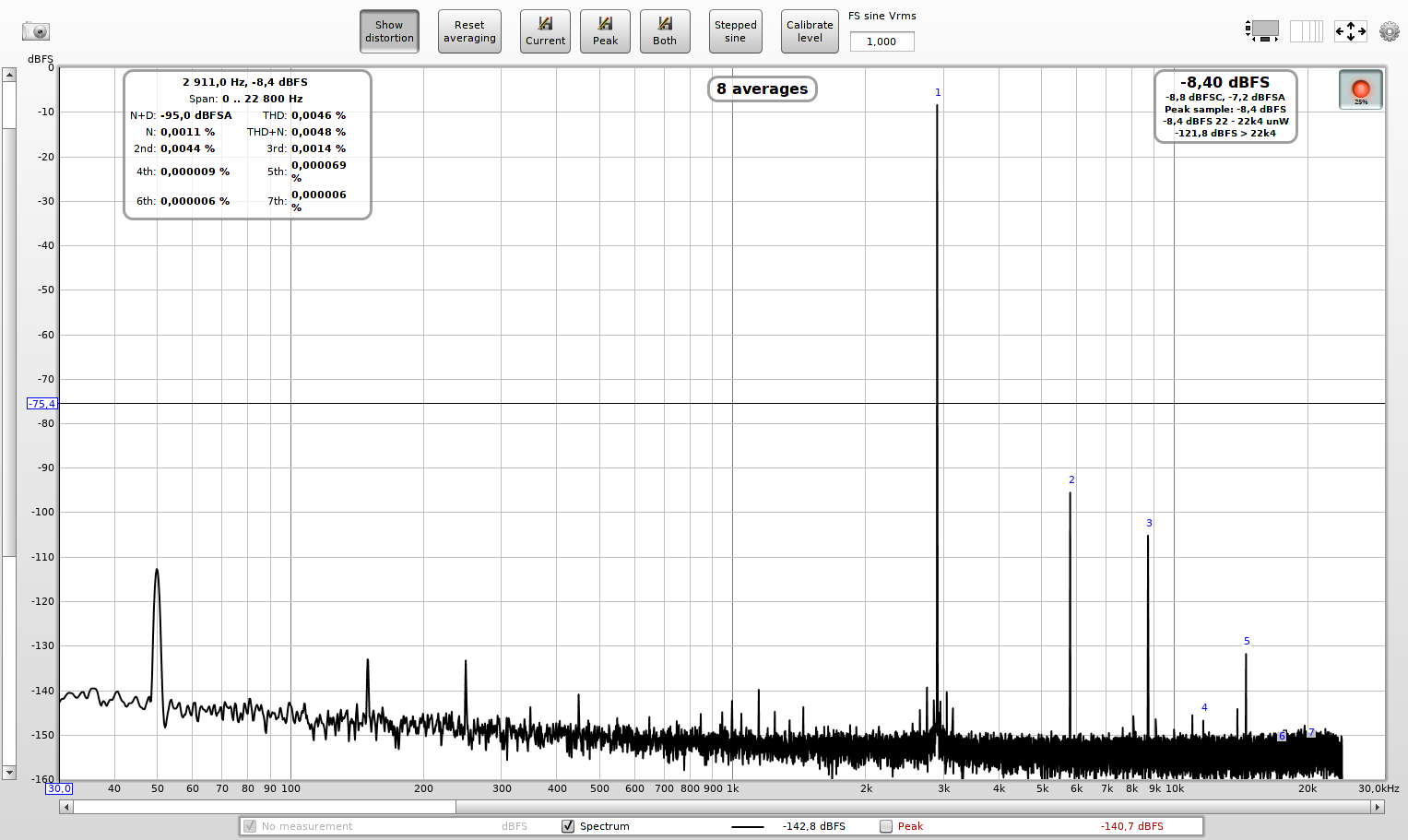Open graph limits arrows icon
The height and width of the screenshot is (840, 1408).
1351,31
